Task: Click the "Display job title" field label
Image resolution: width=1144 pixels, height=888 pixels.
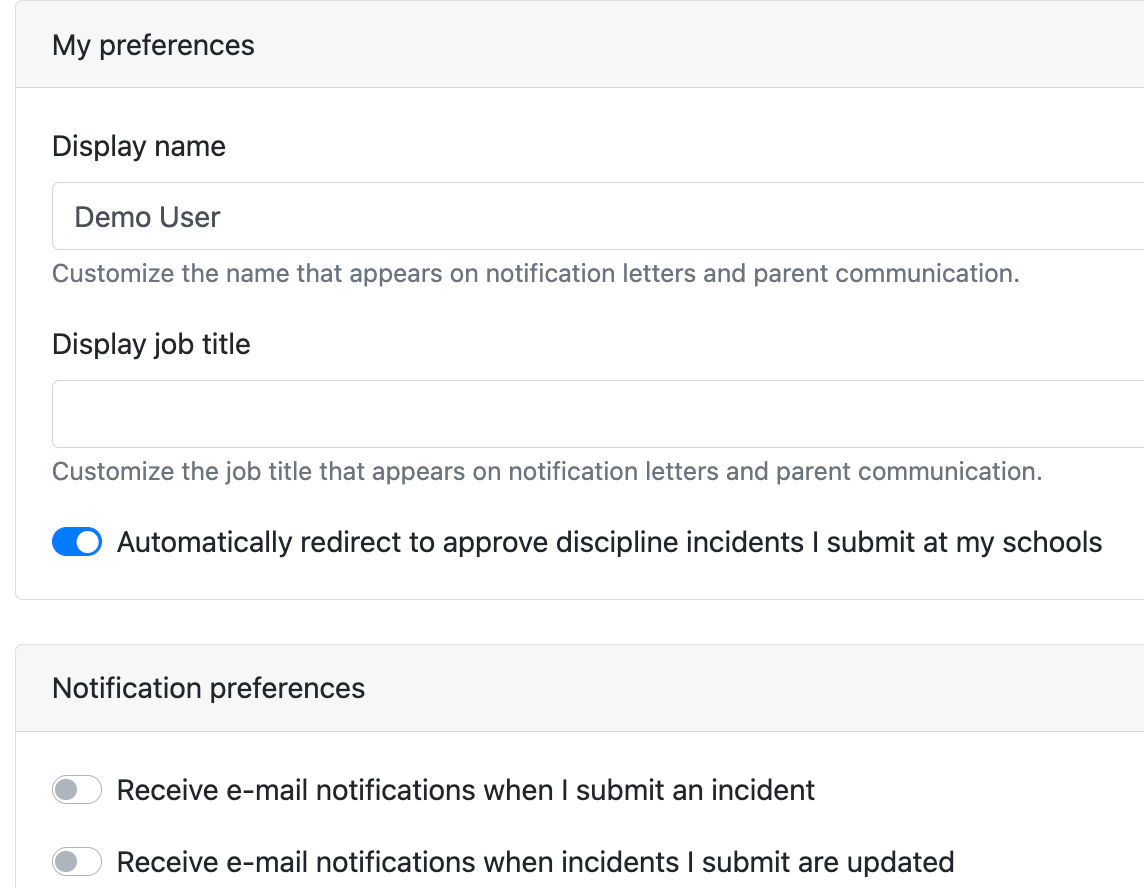Action: click(151, 344)
